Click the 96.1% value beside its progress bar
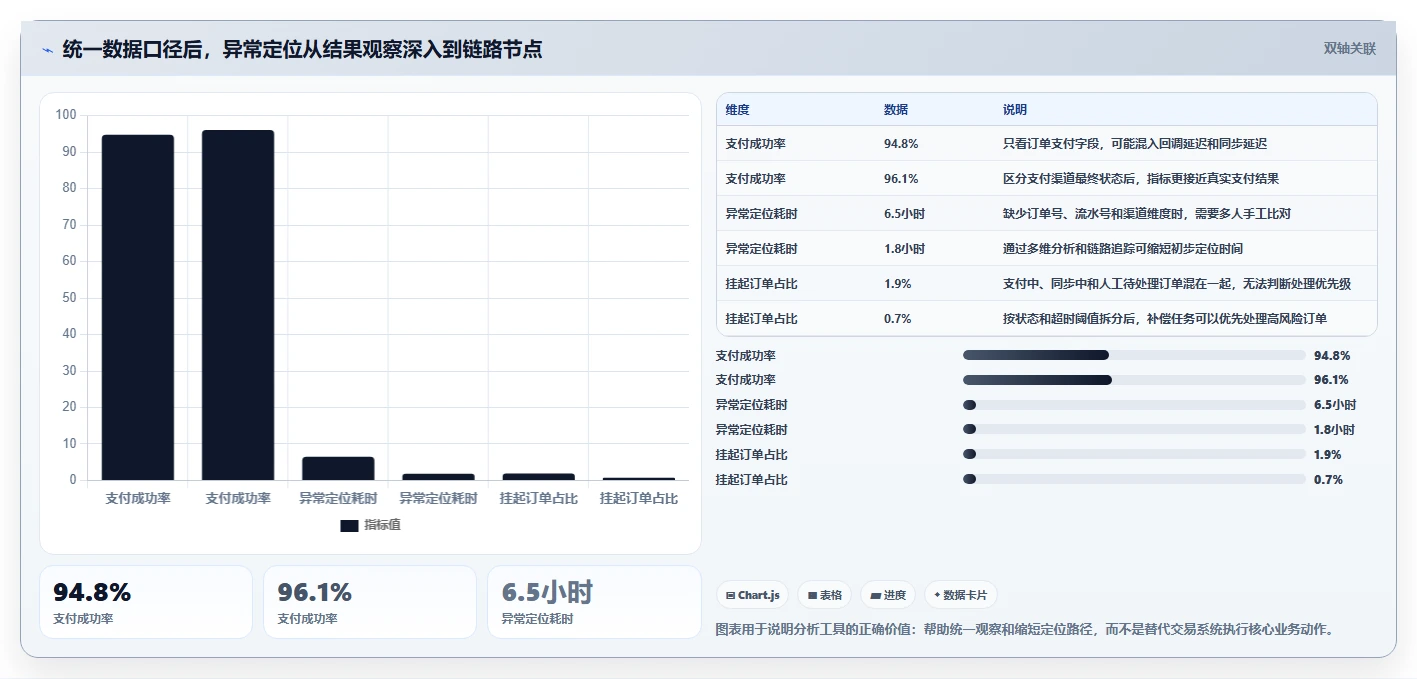This screenshot has height=679, width=1417. [x=1331, y=380]
